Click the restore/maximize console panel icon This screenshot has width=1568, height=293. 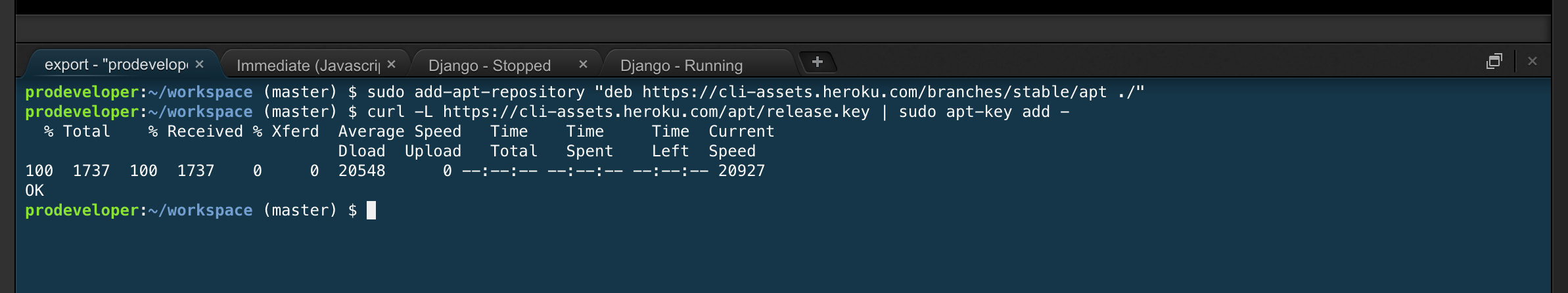click(x=1494, y=61)
